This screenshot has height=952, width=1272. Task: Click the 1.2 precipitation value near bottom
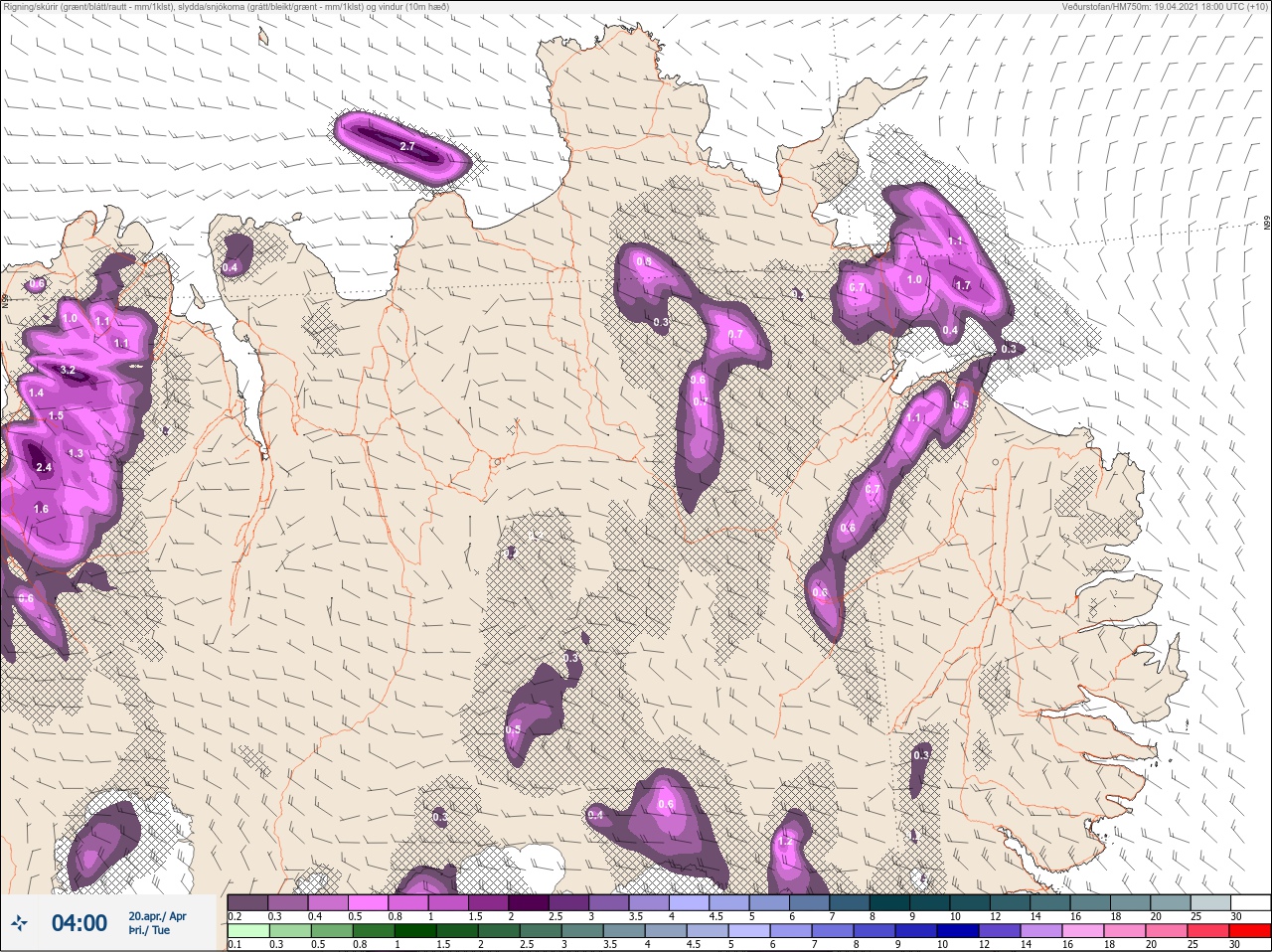(785, 841)
